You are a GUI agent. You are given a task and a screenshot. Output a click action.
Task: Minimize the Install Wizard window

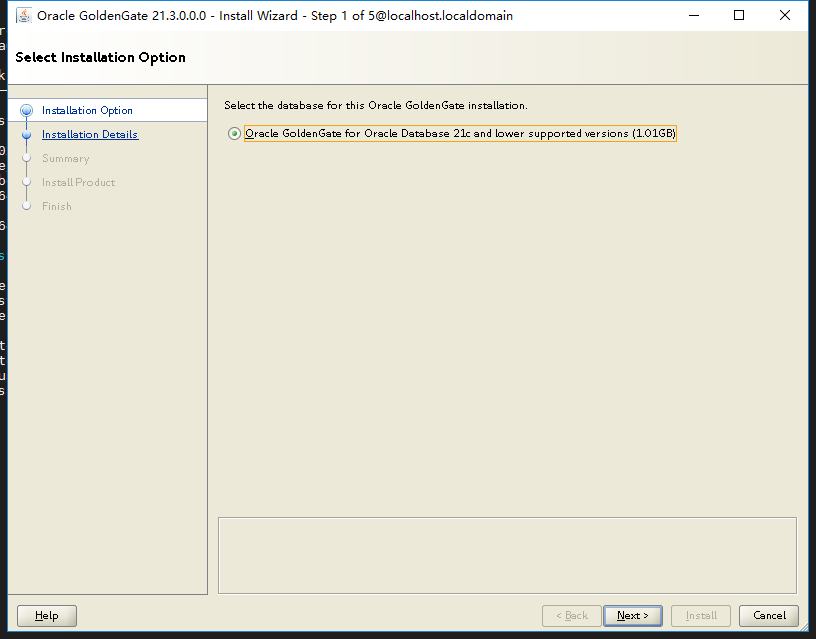(694, 16)
